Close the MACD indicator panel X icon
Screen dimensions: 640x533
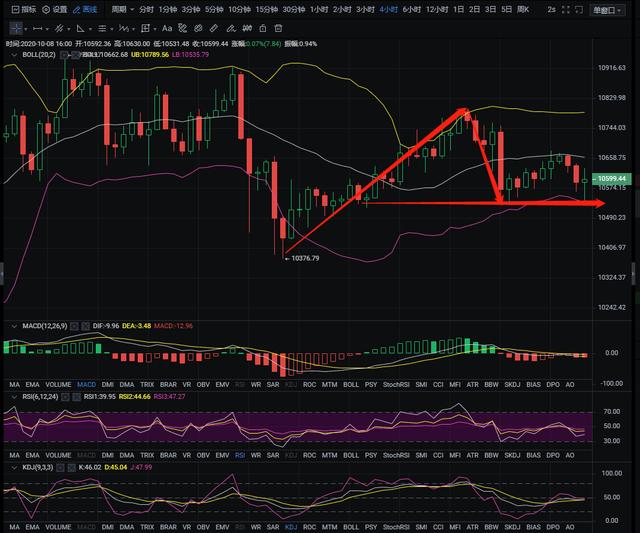[85, 326]
